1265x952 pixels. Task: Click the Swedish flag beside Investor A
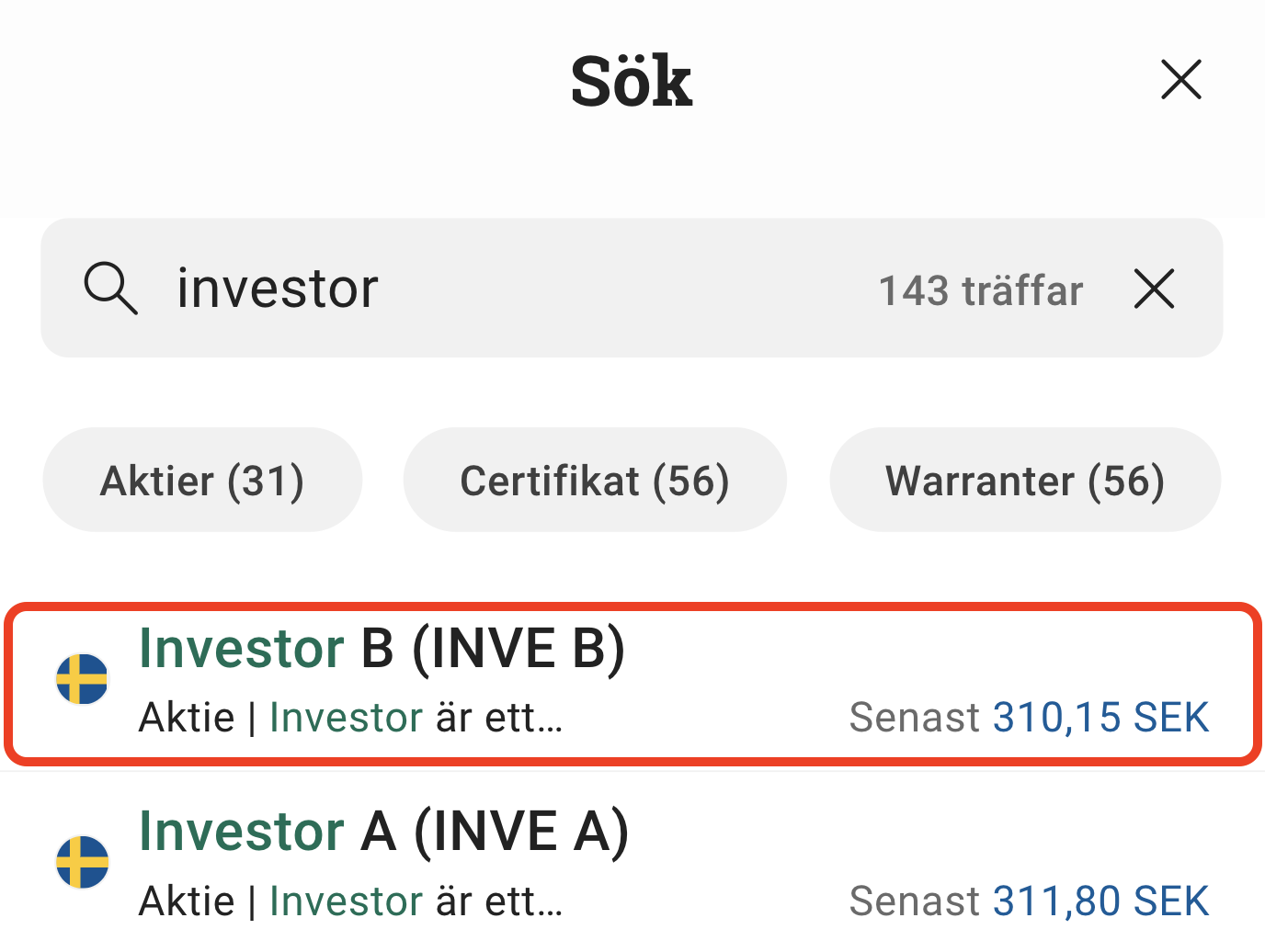coord(83,862)
